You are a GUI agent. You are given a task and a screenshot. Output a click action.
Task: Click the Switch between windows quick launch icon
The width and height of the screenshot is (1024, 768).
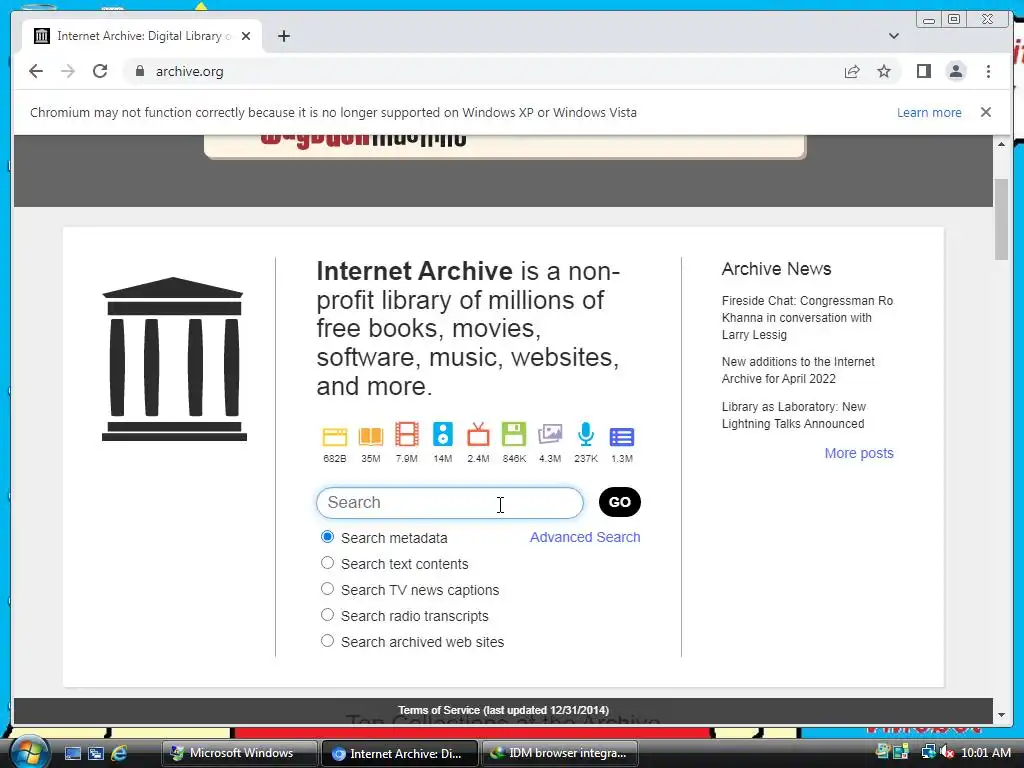point(95,753)
